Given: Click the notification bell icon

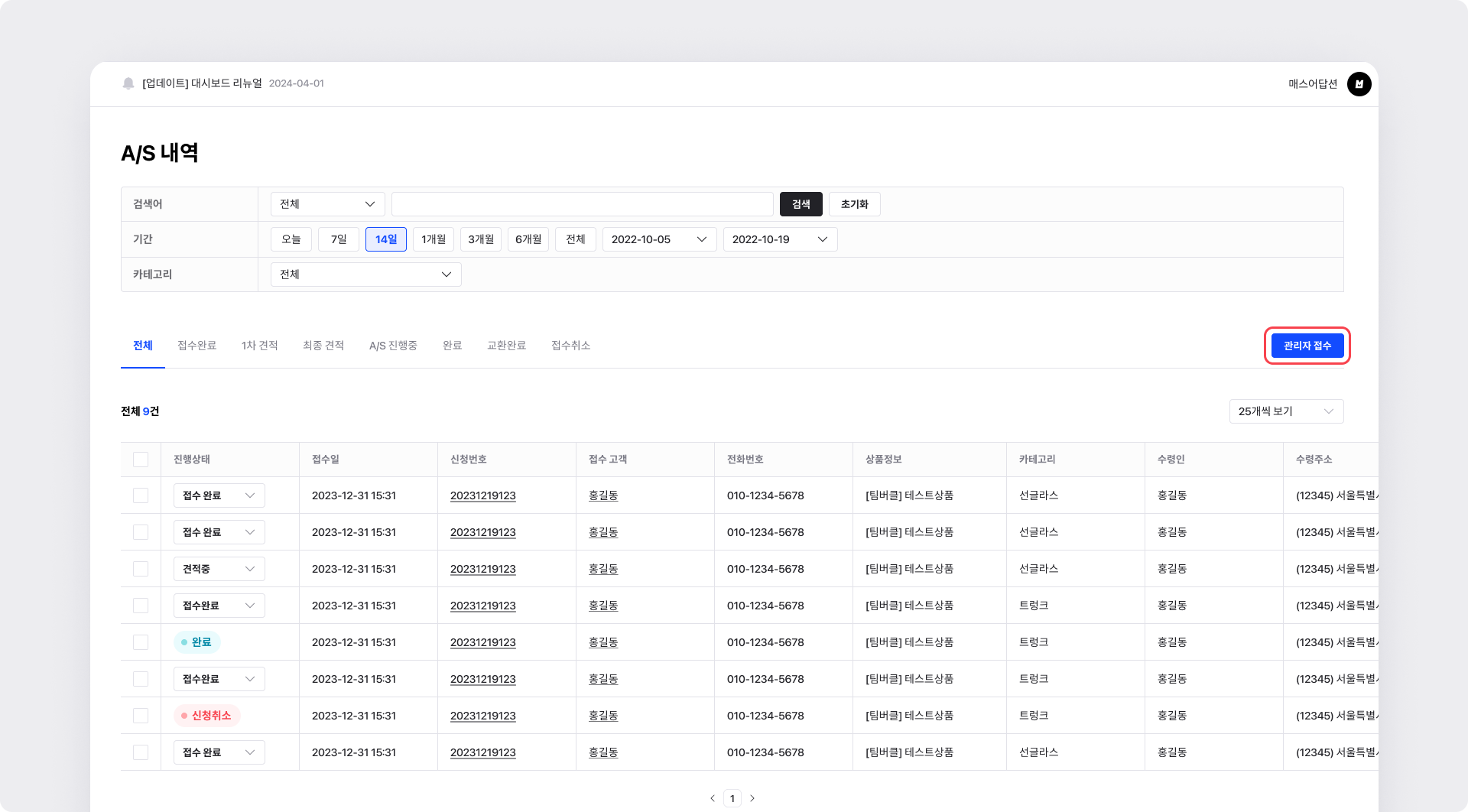Looking at the screenshot, I should point(128,83).
